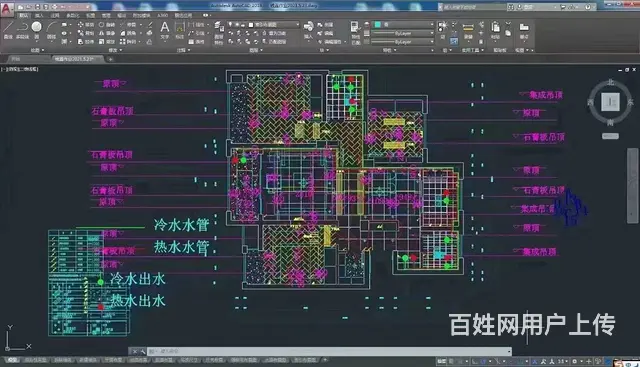The image size is (640, 367).
Task: Activate the Mirror (镜像) tool
Action: pos(107,33)
